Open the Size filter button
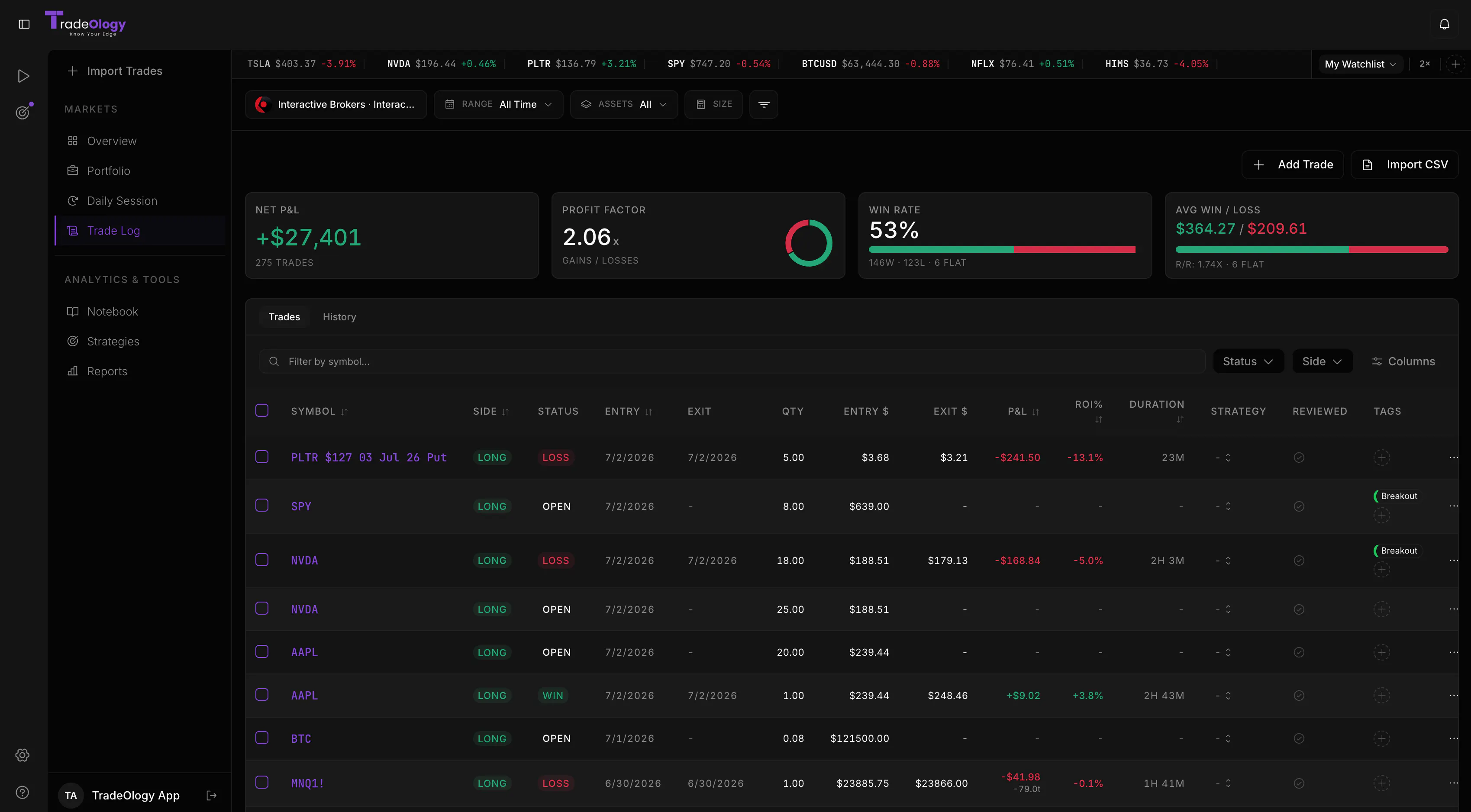This screenshot has height=812, width=1471. pyautogui.click(x=714, y=104)
